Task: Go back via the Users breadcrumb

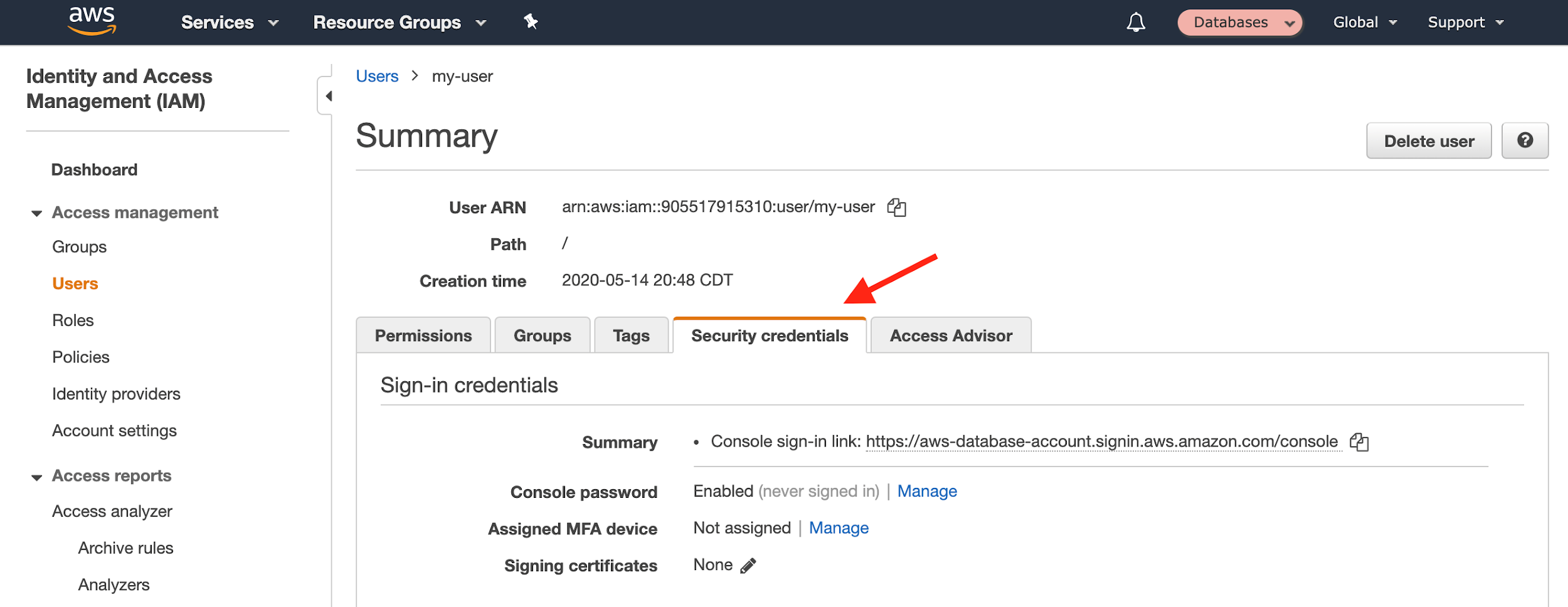Action: tap(376, 76)
